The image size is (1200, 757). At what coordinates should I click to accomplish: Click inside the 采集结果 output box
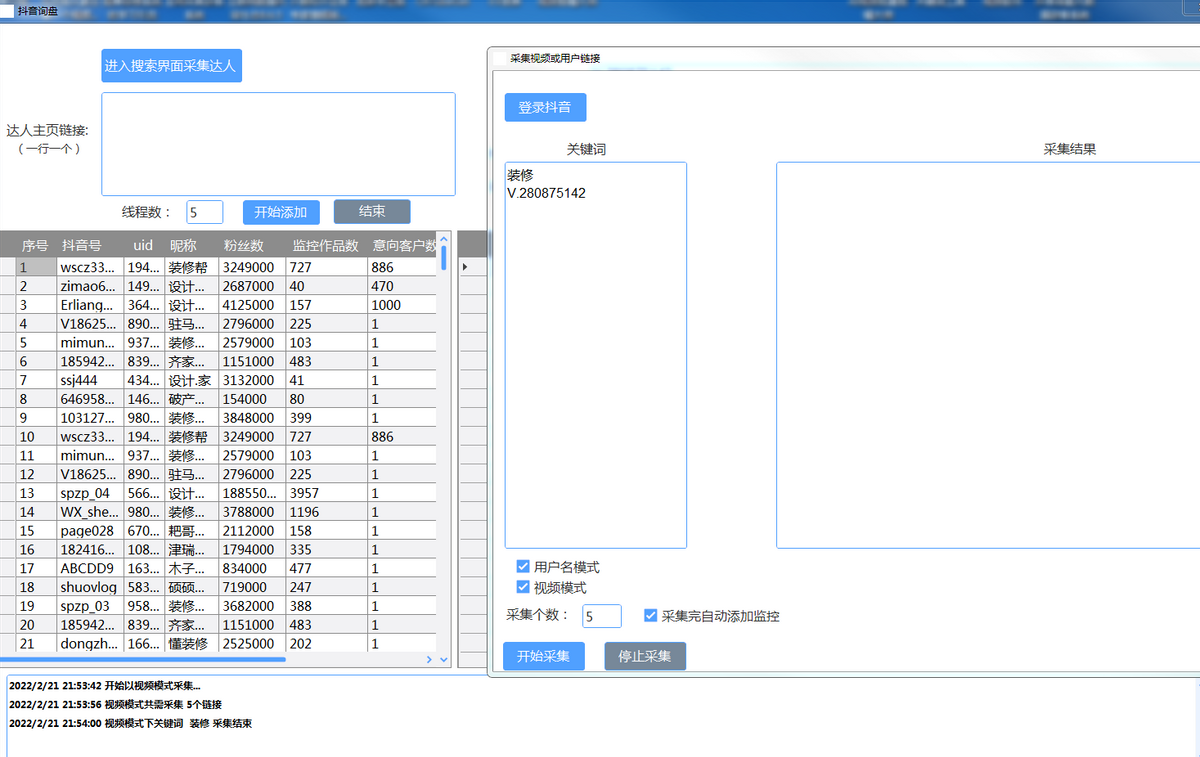coord(988,355)
